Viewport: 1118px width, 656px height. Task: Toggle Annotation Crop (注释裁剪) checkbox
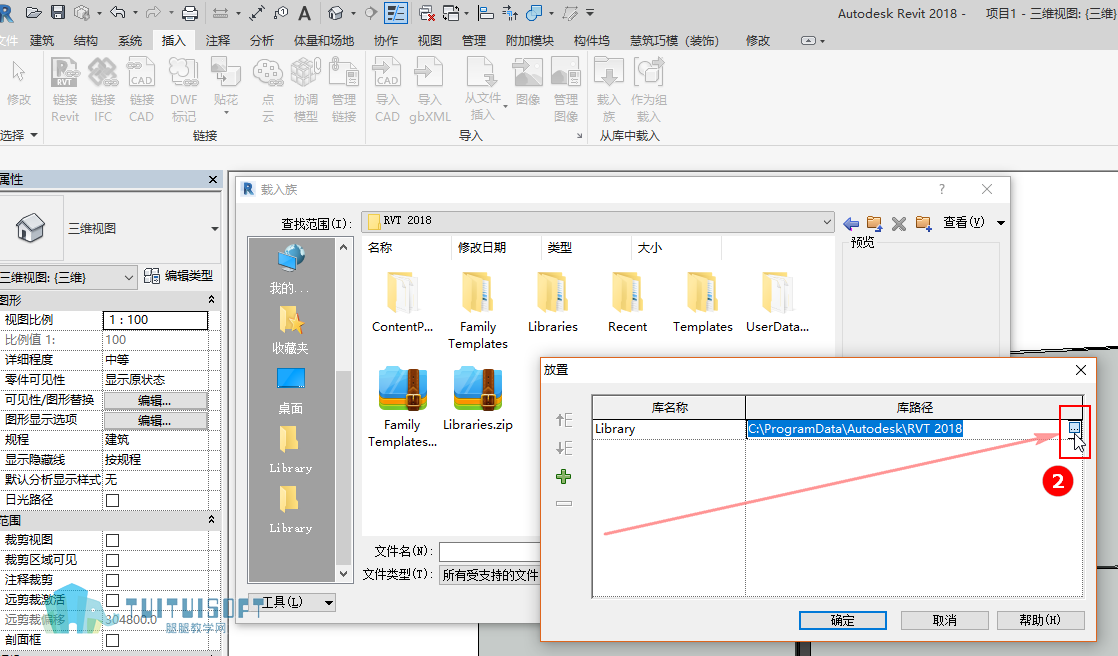(112, 580)
